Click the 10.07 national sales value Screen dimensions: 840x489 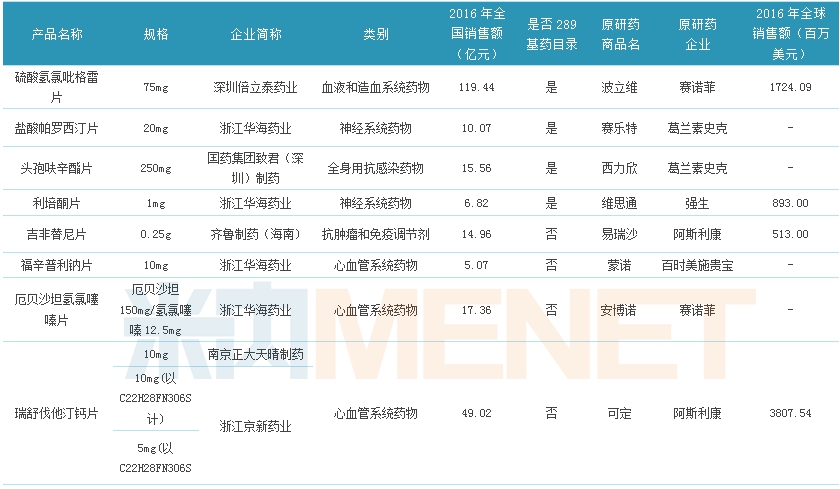point(477,129)
